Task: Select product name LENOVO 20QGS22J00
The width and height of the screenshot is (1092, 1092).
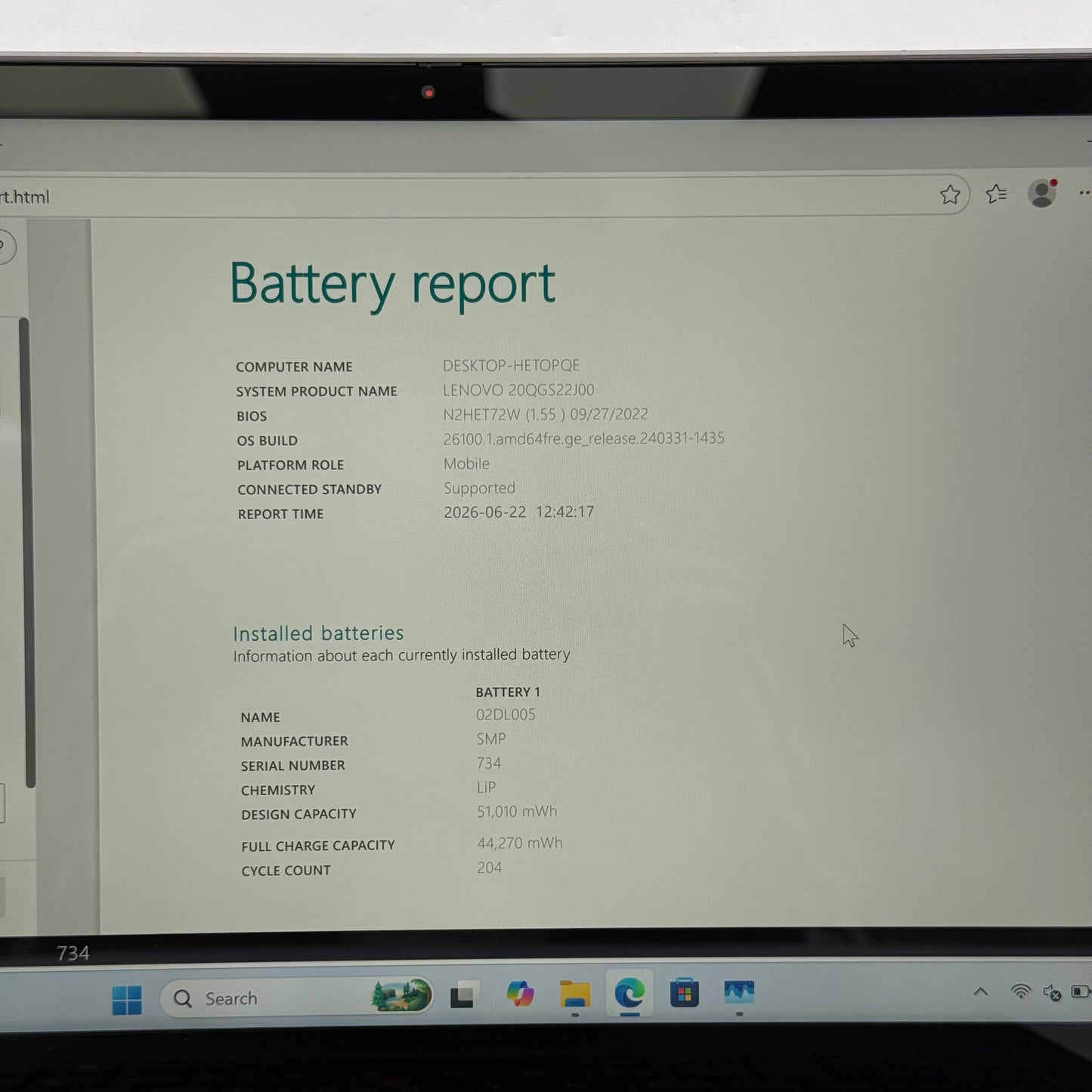Action: click(x=518, y=390)
